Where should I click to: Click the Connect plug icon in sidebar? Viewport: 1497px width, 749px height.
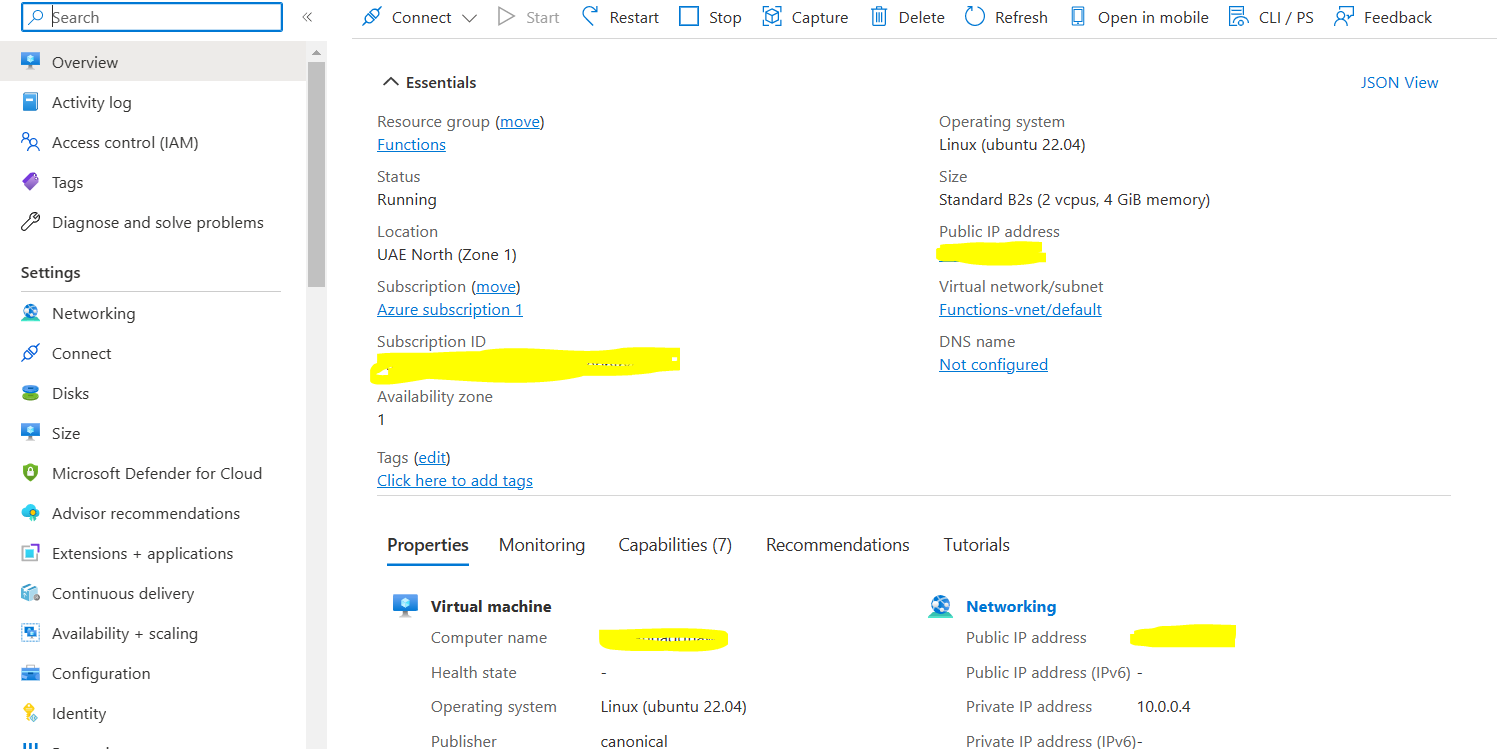tap(31, 353)
